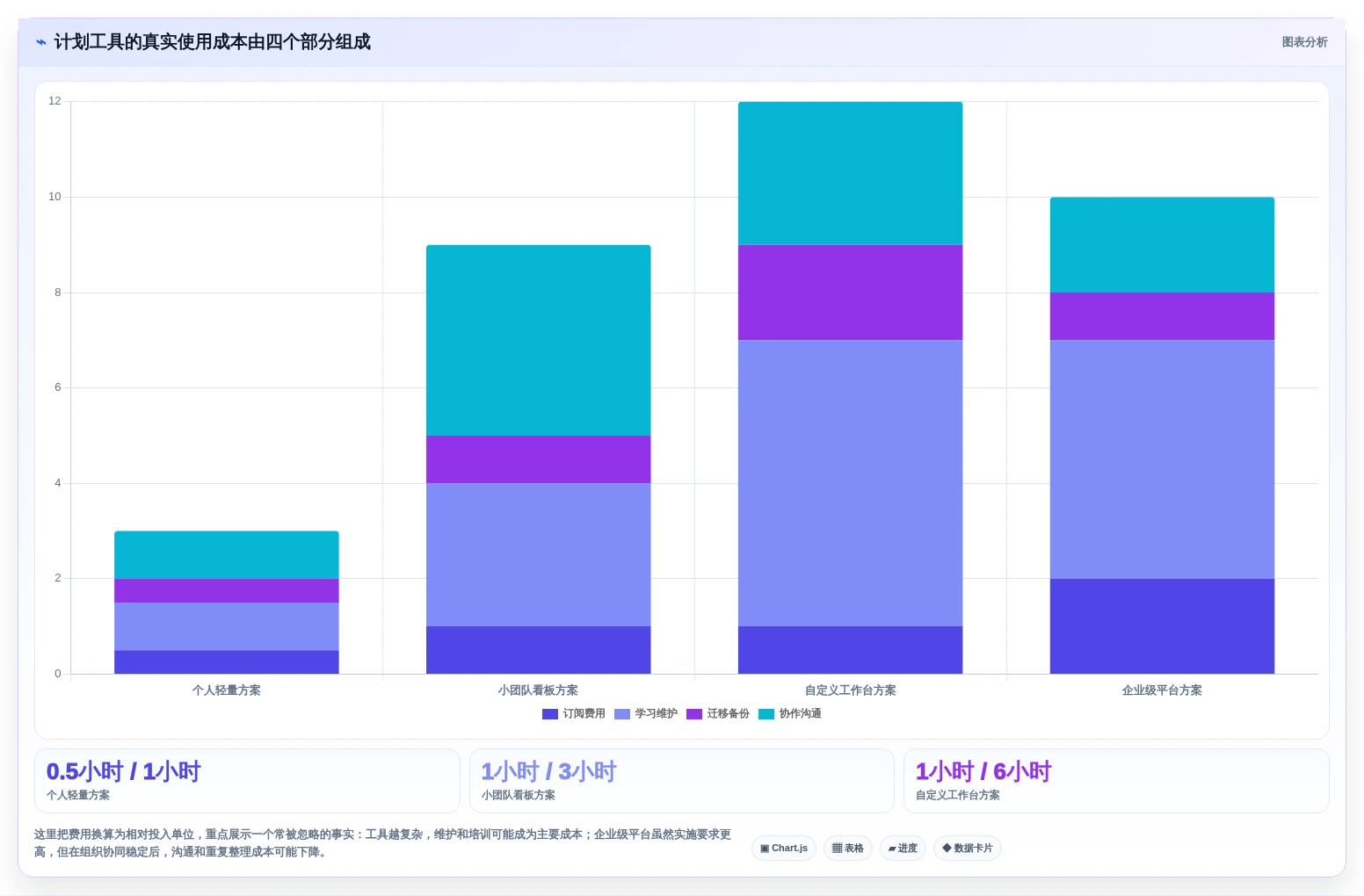Select the 0.5小时 / 1小时 stat card
Viewport: 1364px width, 896px height.
[x=247, y=781]
